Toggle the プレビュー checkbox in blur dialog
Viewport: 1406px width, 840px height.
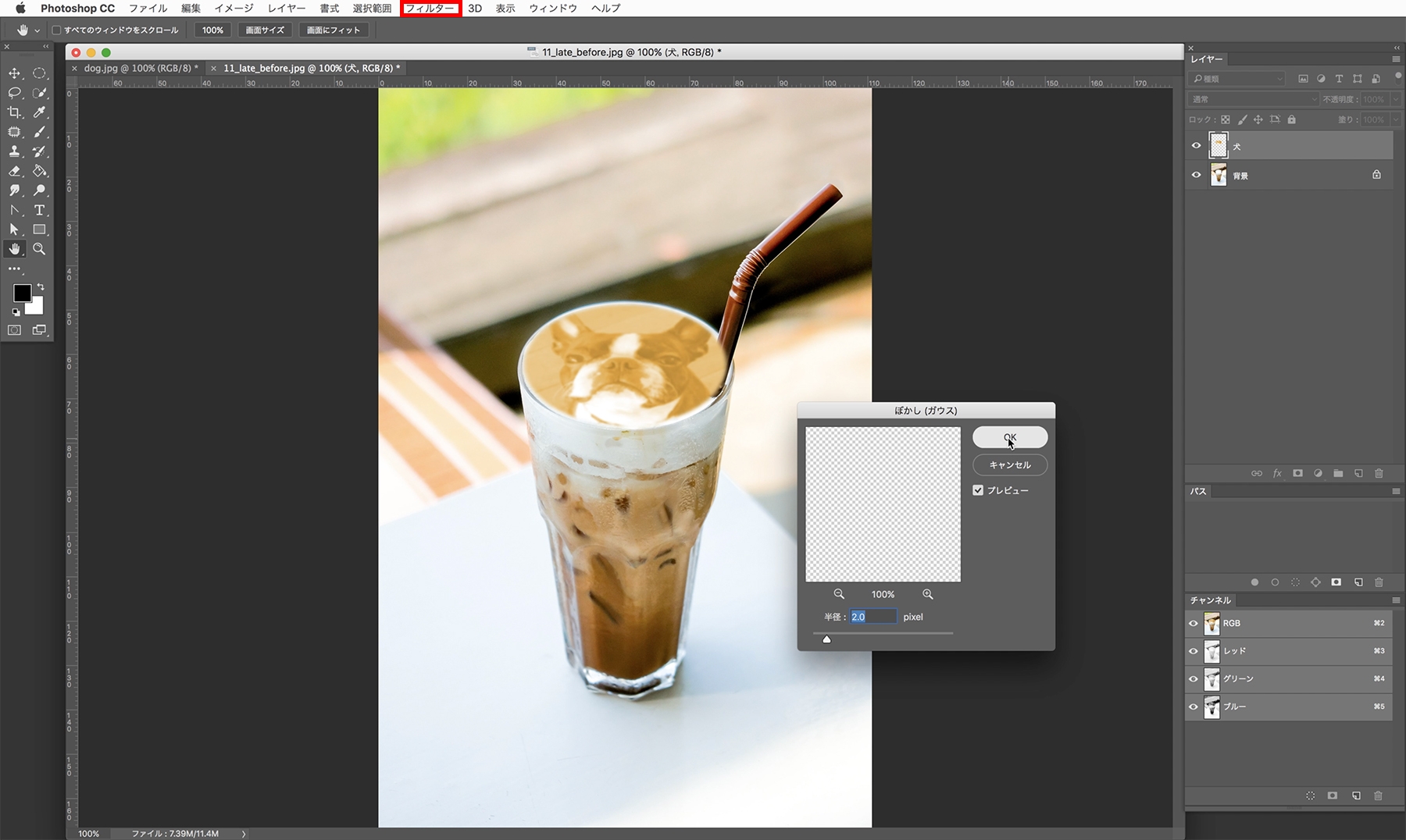click(x=978, y=490)
